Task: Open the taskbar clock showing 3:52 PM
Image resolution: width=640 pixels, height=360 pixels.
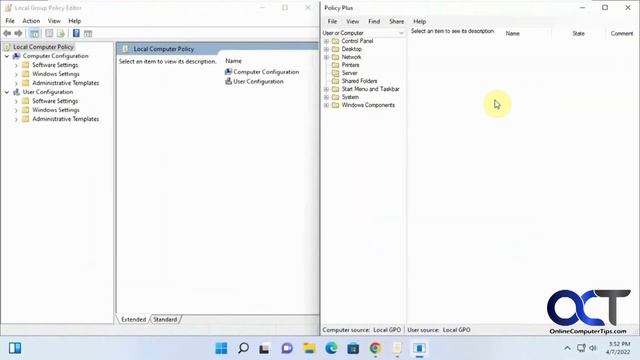Action: click(618, 348)
